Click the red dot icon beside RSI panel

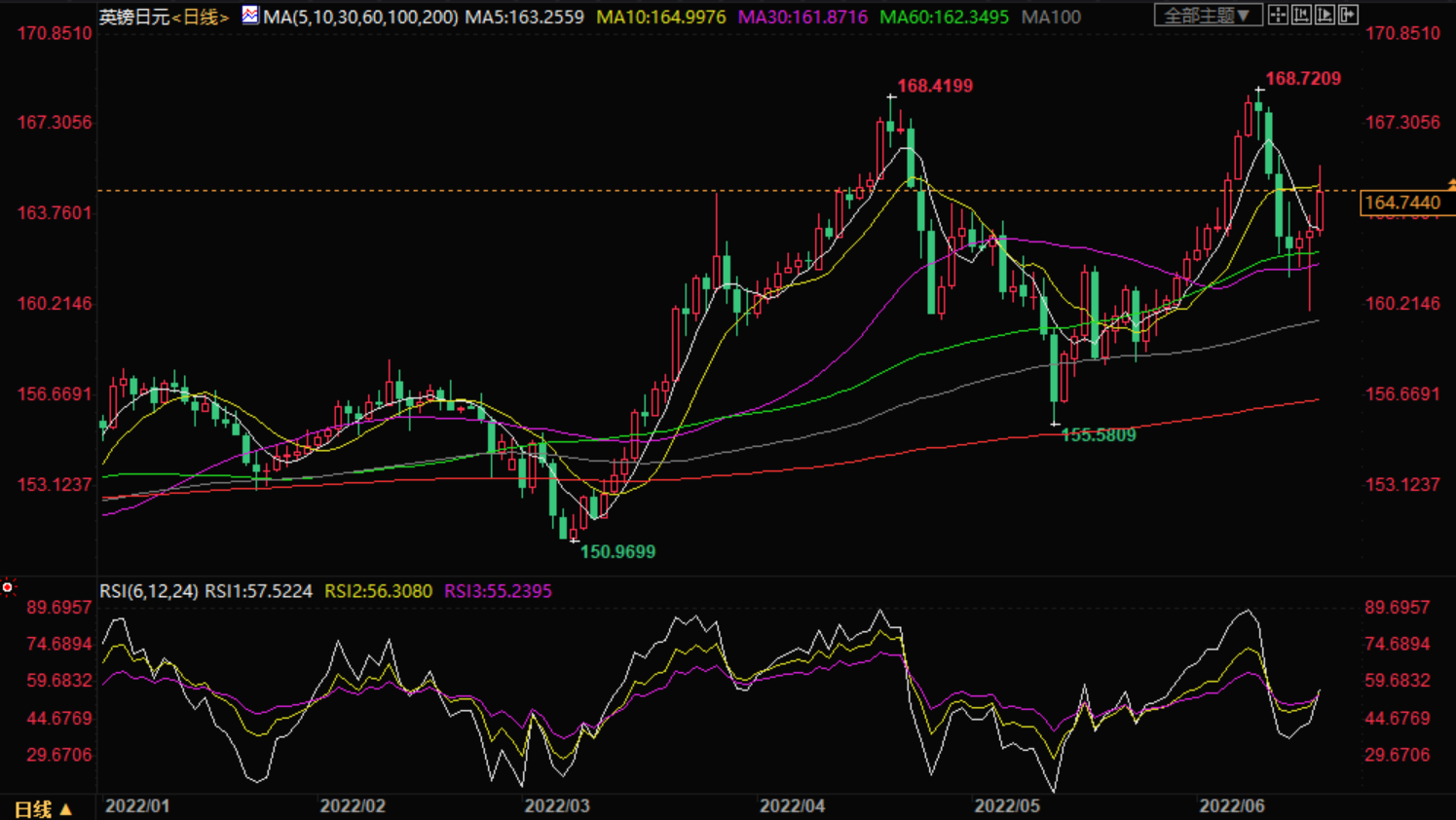pos(8,587)
